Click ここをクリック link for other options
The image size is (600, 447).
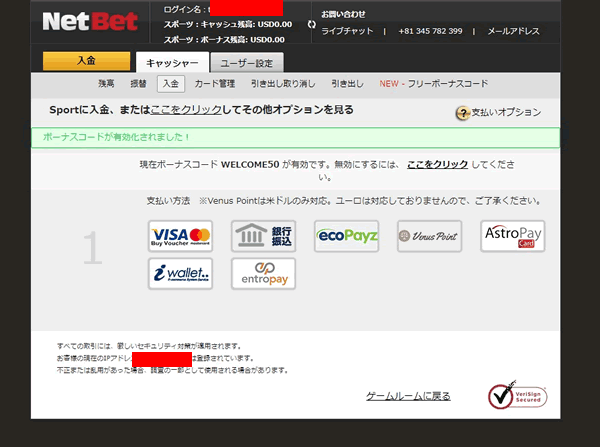coord(186,110)
